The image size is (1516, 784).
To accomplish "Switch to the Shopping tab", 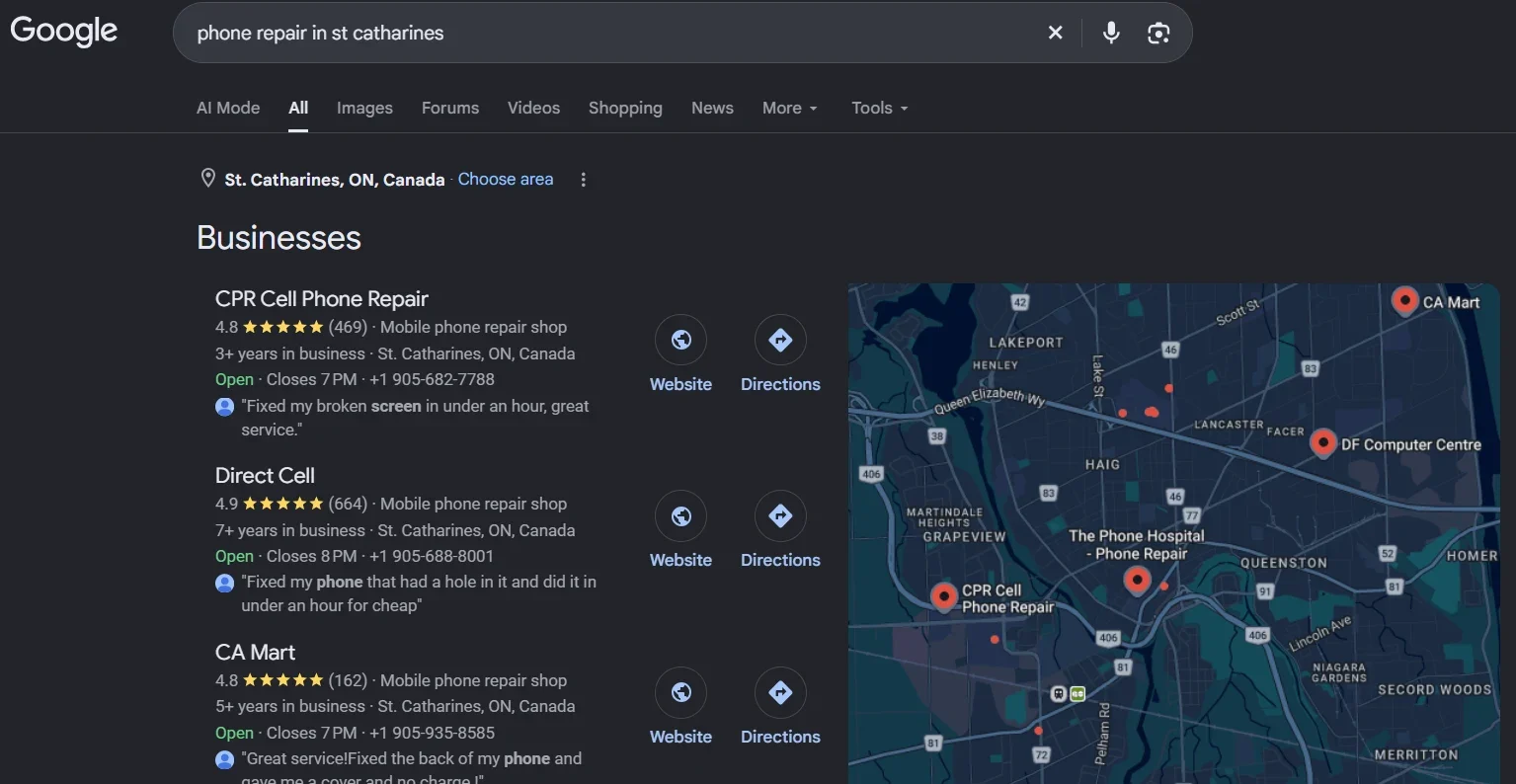I will (x=625, y=108).
